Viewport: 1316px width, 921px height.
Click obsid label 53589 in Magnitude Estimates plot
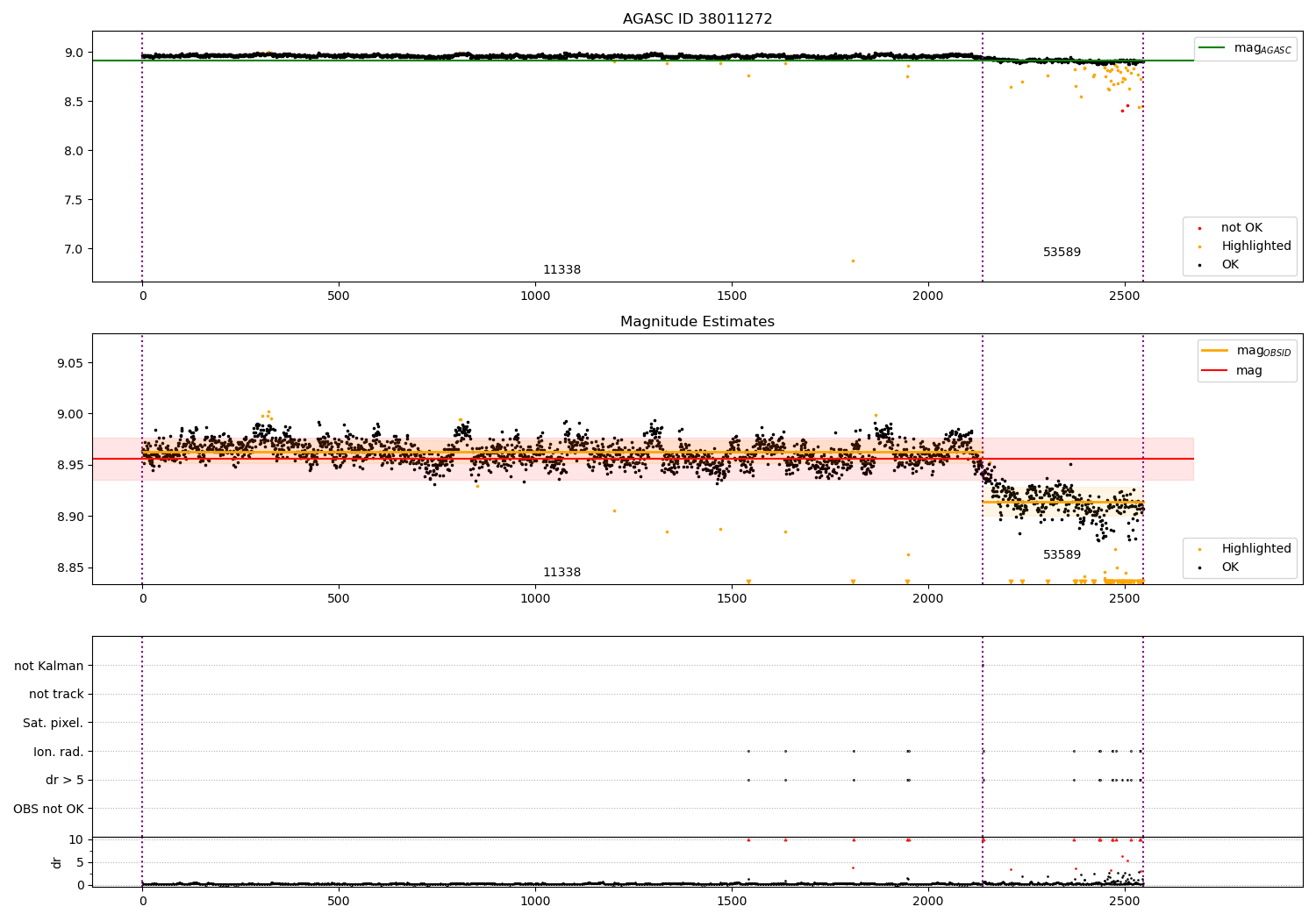tap(1062, 555)
